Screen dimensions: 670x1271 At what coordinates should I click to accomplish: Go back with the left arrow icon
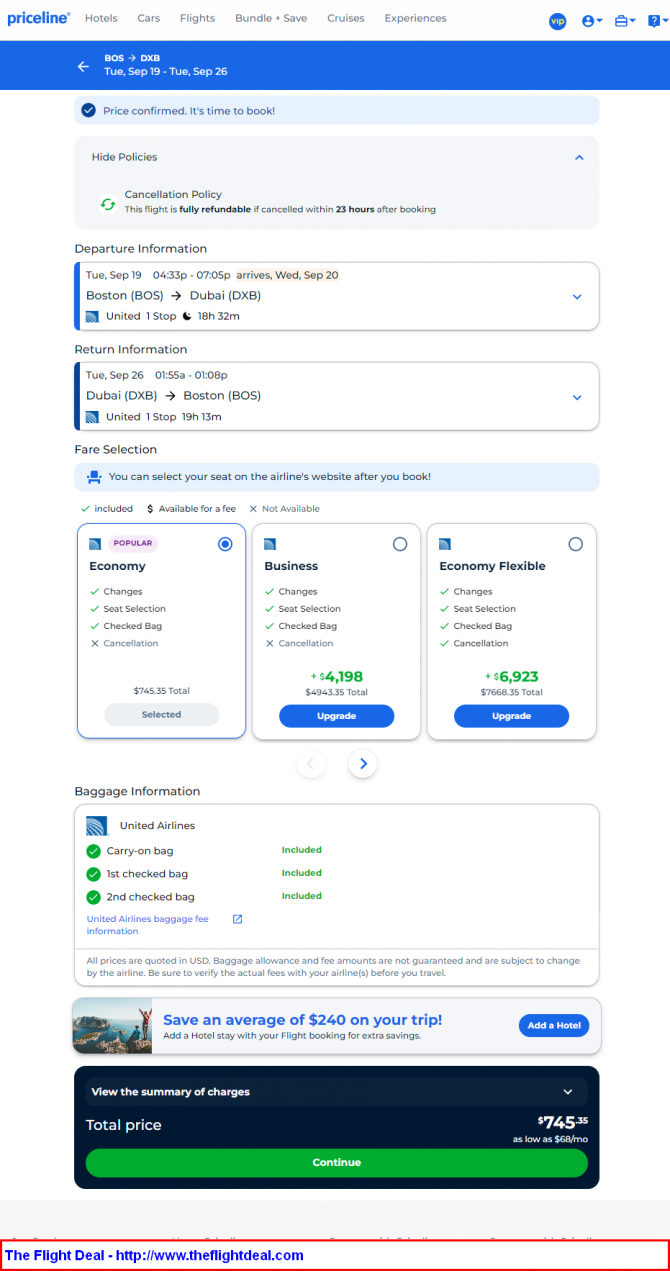tap(83, 66)
